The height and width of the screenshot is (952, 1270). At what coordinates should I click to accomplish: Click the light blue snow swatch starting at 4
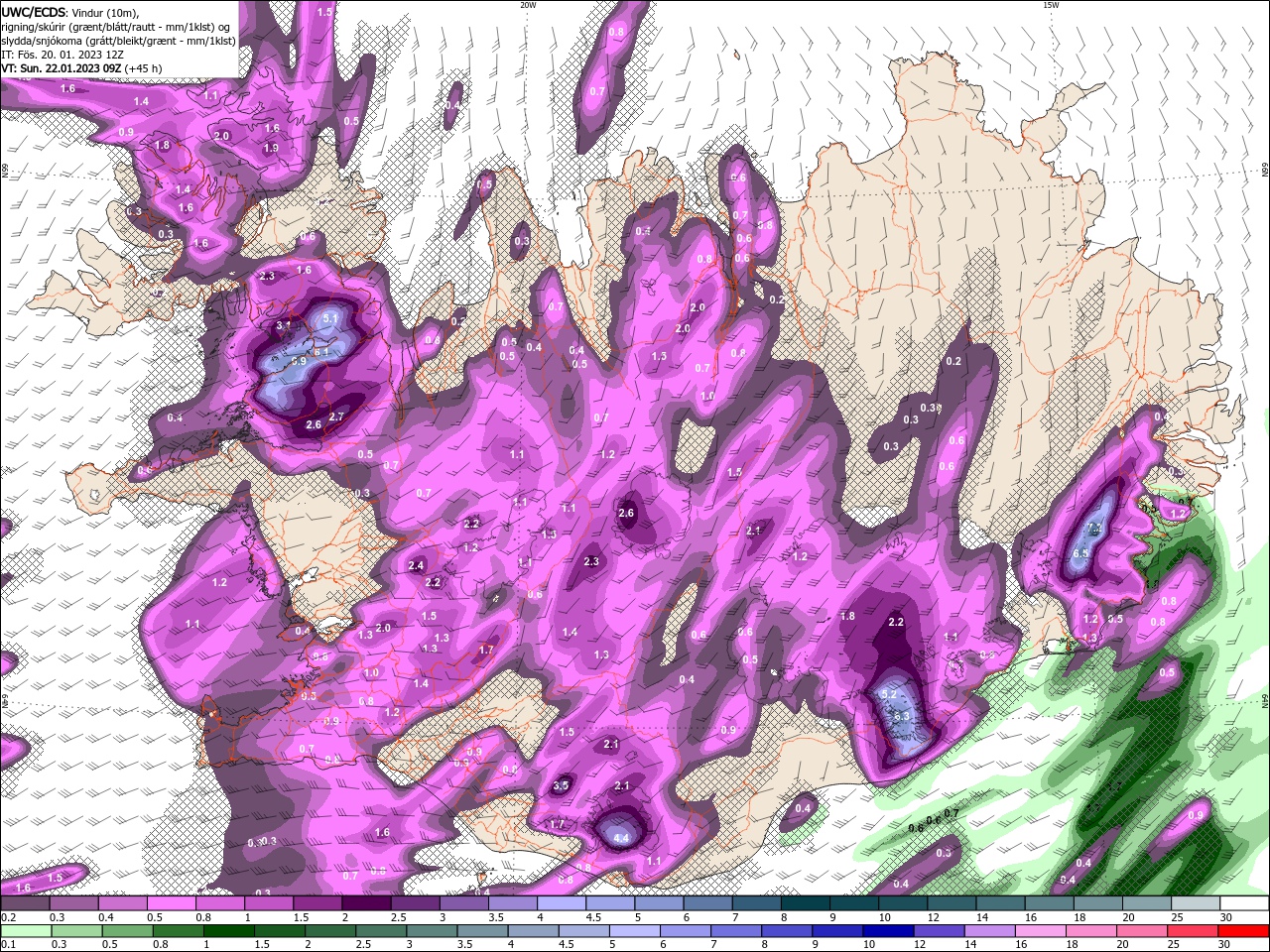tap(562, 903)
